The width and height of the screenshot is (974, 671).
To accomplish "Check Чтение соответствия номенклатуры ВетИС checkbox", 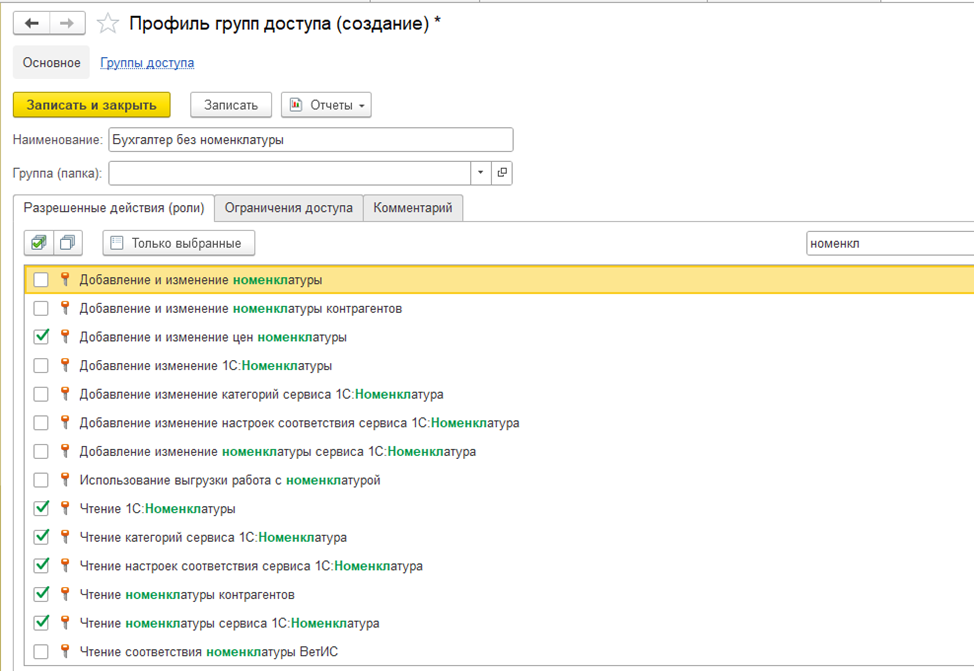I will tap(41, 651).
